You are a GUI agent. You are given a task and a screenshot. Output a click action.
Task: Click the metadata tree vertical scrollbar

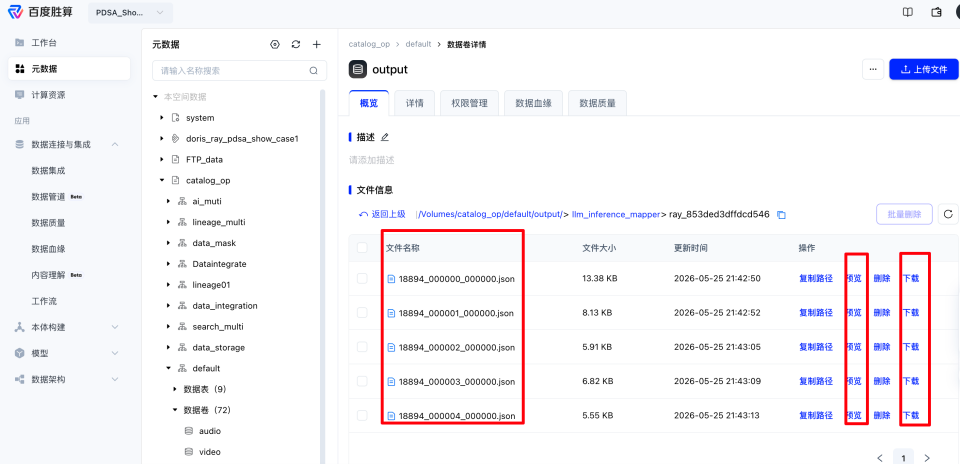tap(322, 275)
